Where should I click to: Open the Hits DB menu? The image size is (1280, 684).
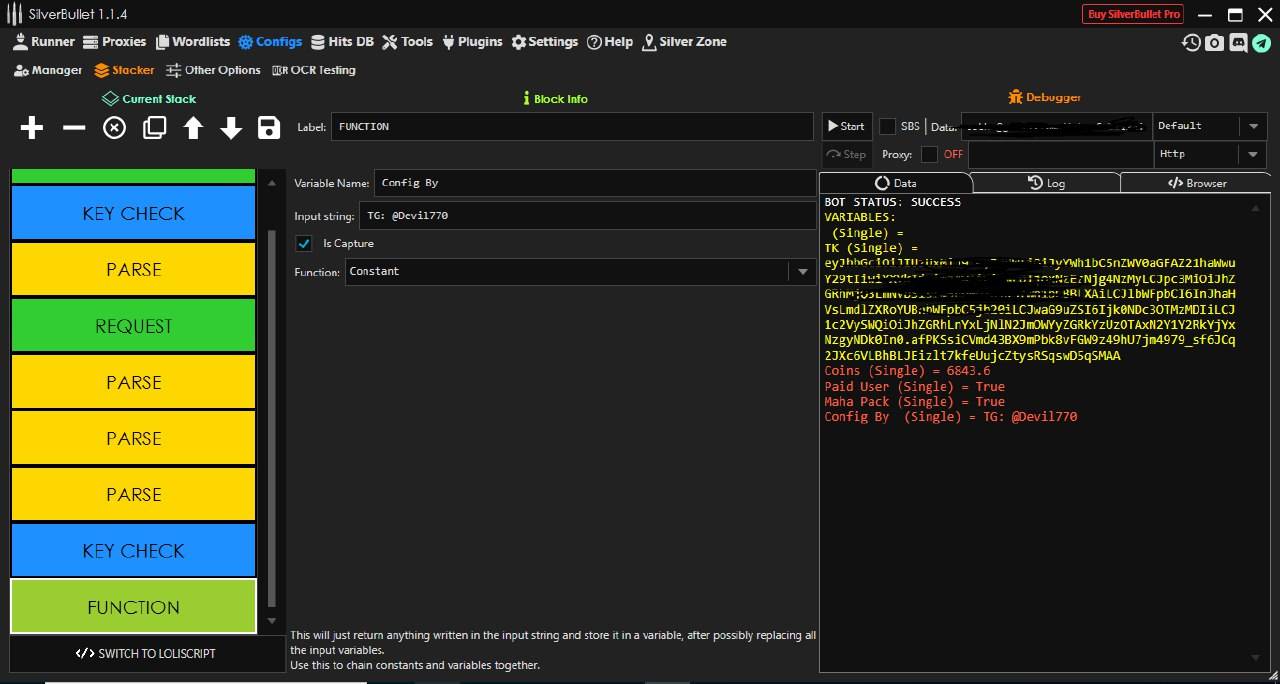pos(342,42)
